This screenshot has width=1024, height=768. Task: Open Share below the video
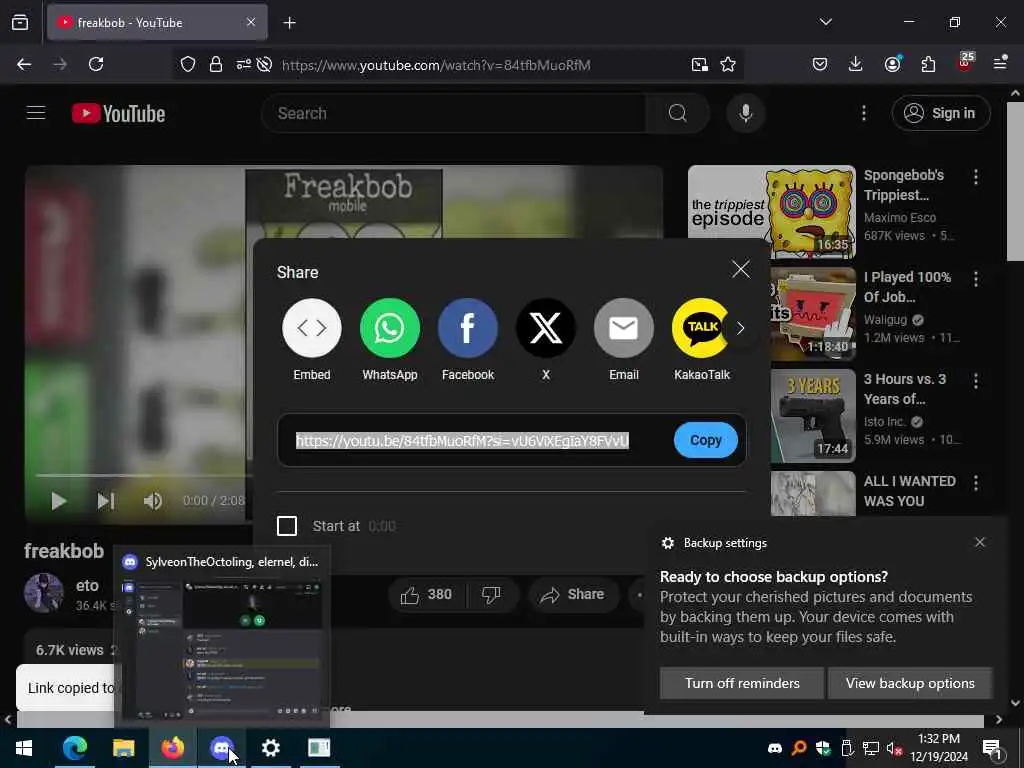click(573, 594)
